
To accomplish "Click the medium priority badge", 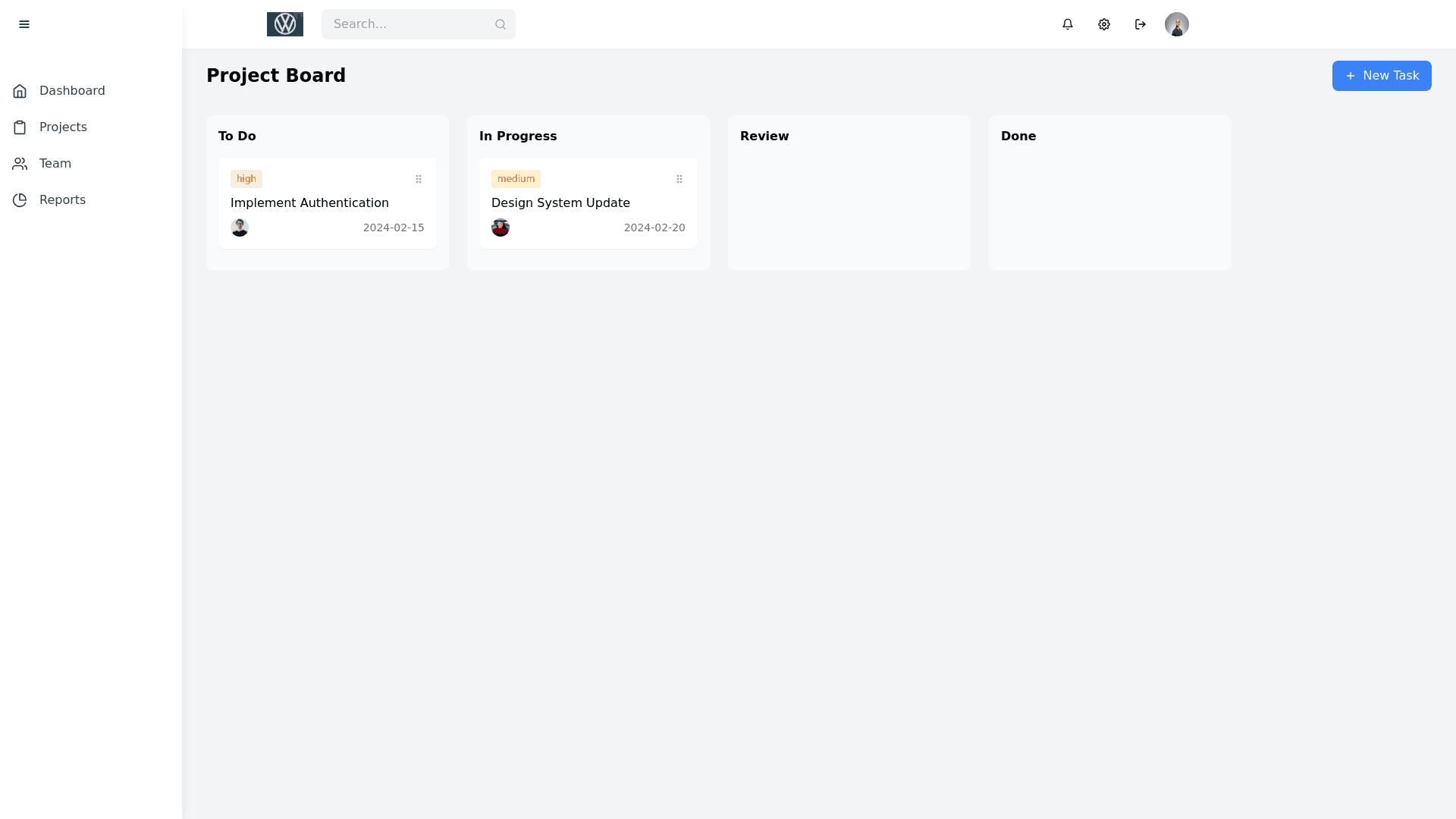I will pos(516,179).
